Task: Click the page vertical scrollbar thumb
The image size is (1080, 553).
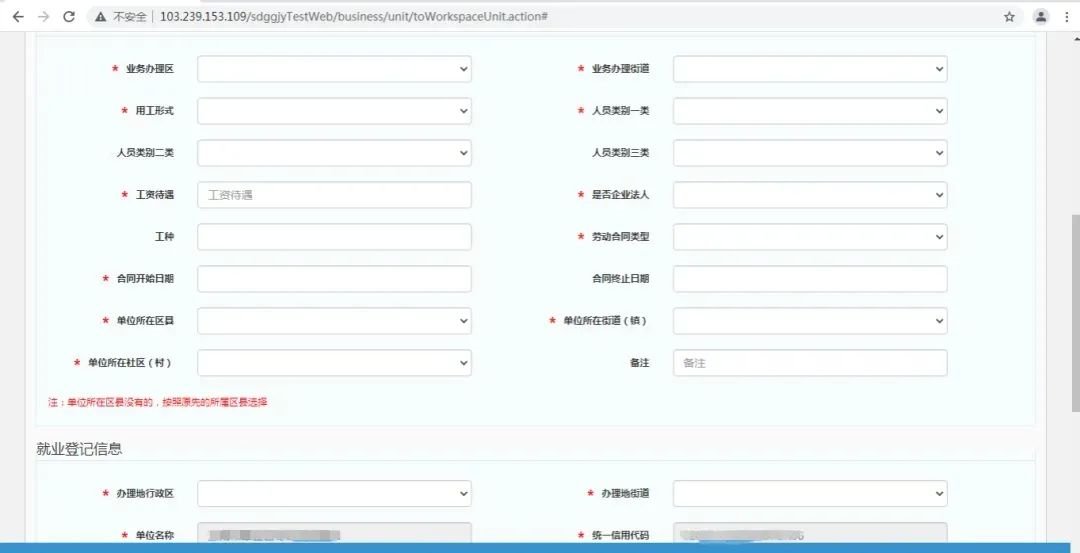Action: point(1075,313)
